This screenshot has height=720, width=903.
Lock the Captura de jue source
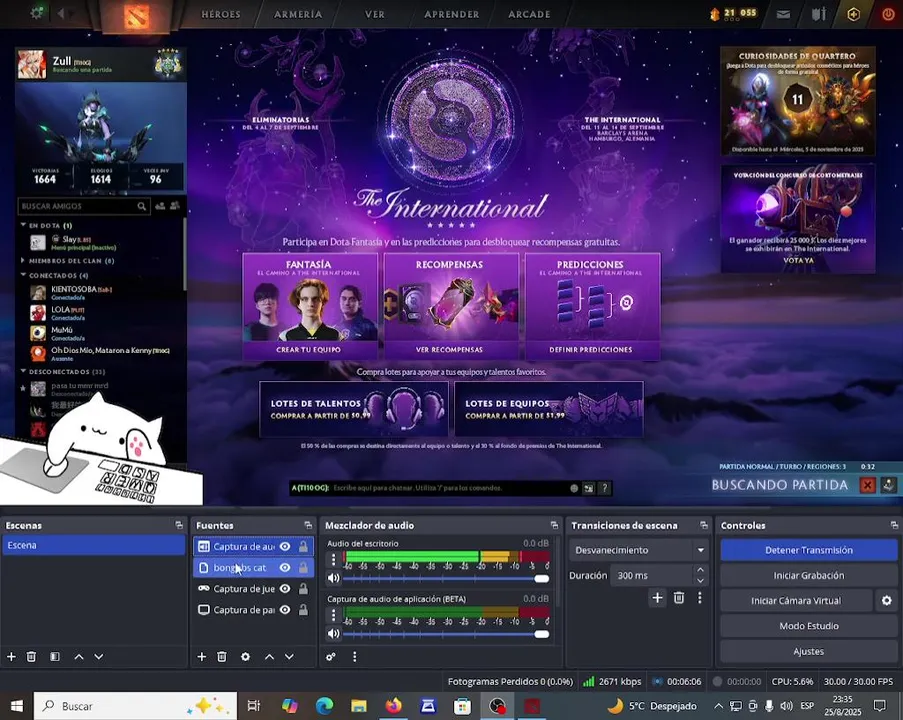[x=303, y=589]
